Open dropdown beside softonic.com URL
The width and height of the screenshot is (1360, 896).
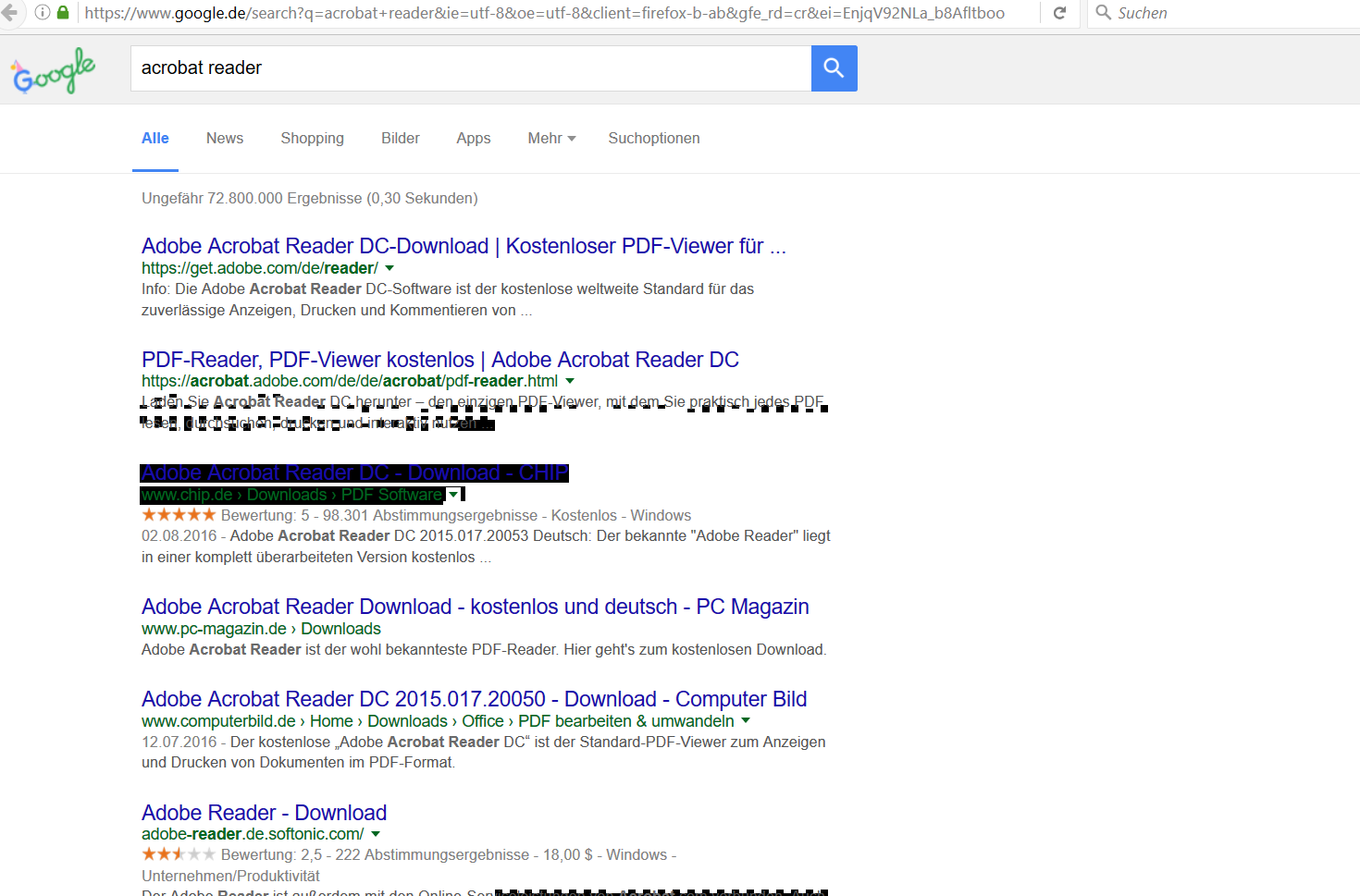click(376, 834)
